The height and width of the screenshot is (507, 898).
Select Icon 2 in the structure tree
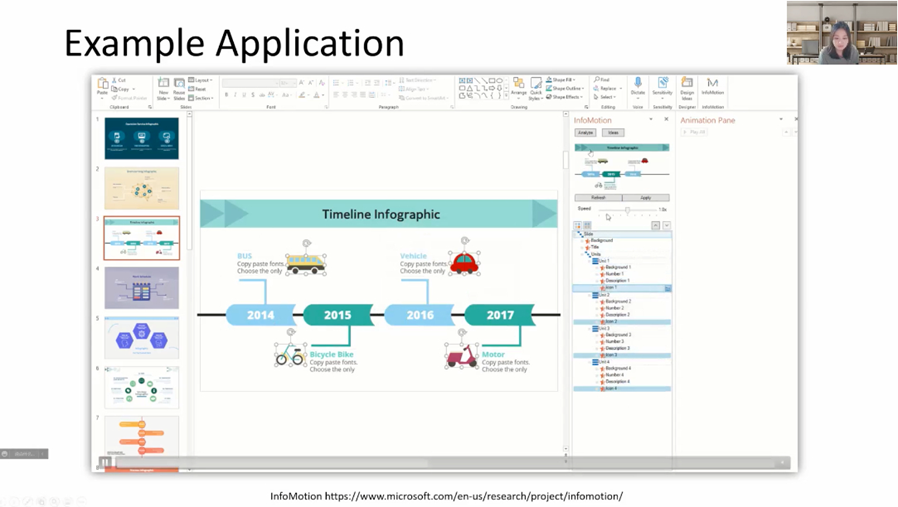(x=610, y=322)
